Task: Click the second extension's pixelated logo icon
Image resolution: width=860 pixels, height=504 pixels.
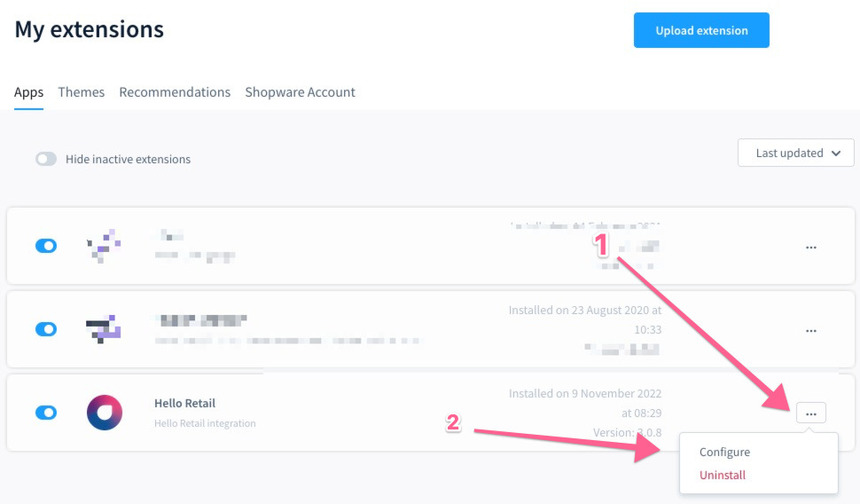Action: [104, 329]
